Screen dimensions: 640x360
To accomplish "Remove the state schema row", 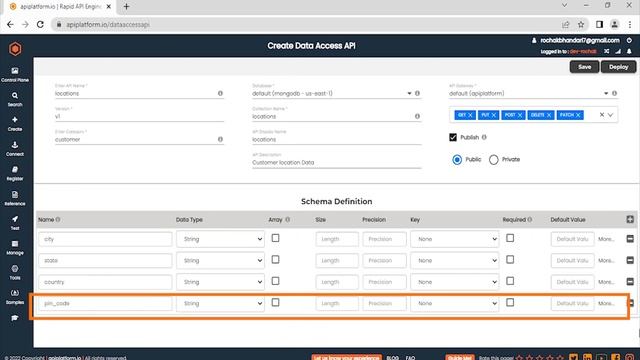I will (x=630, y=260).
